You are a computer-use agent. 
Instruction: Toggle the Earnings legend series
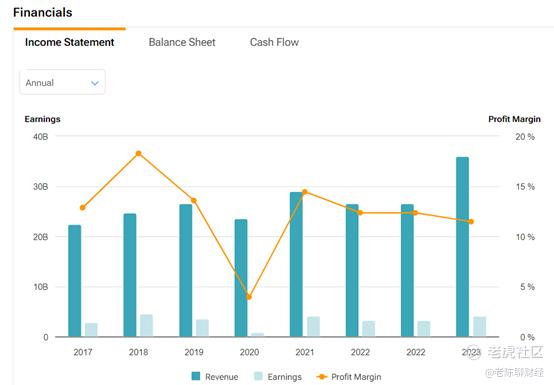coord(278,377)
